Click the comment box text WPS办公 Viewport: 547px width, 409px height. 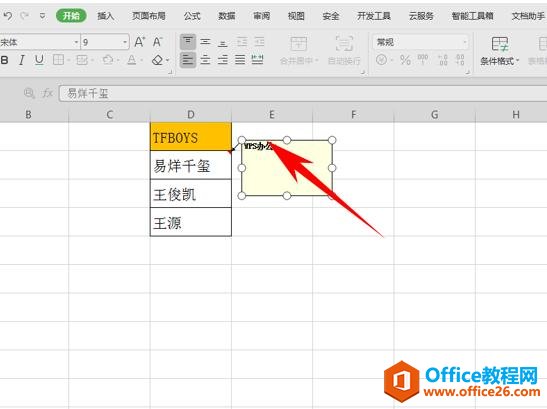[x=258, y=146]
